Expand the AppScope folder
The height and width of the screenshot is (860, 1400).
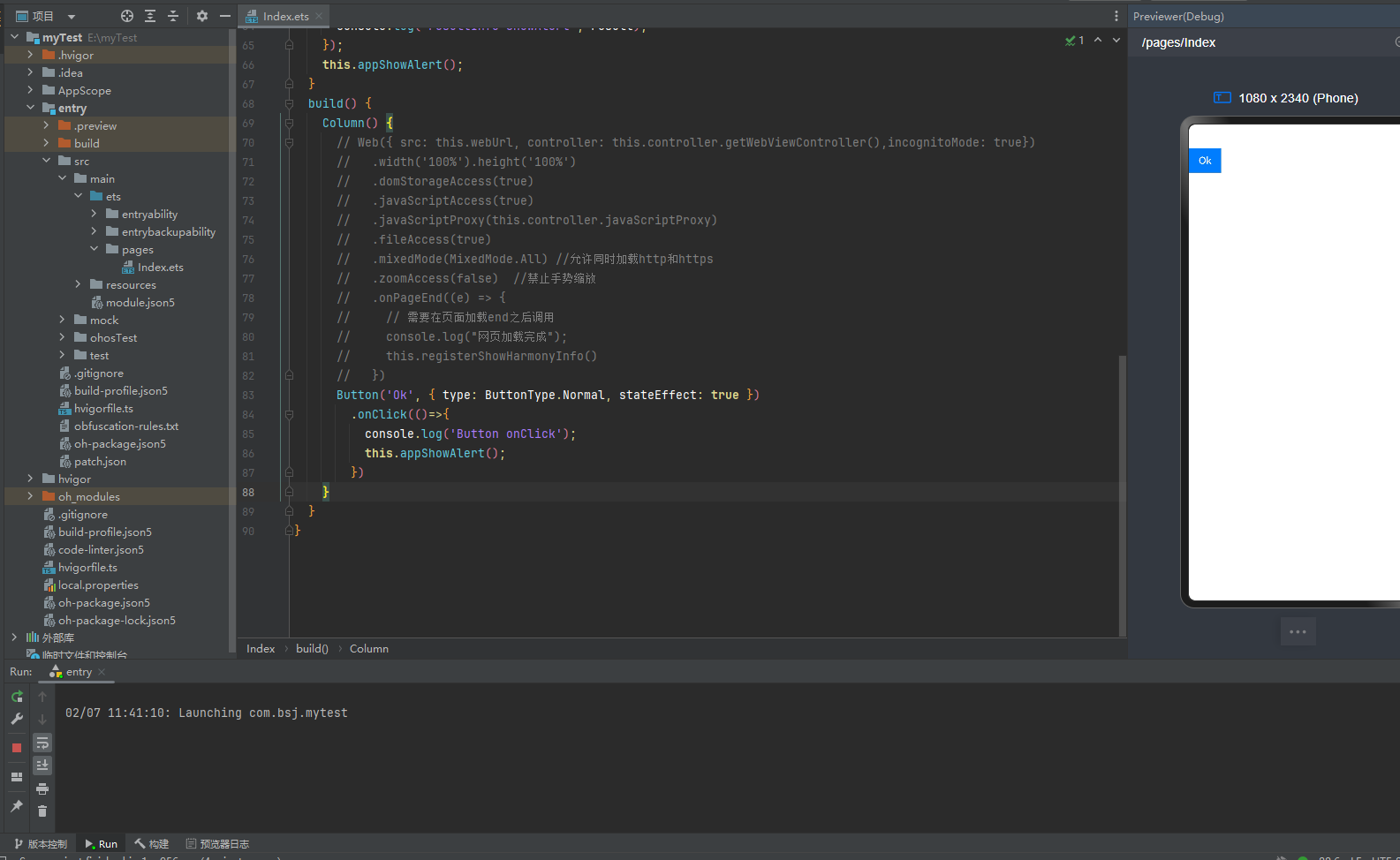pos(30,90)
